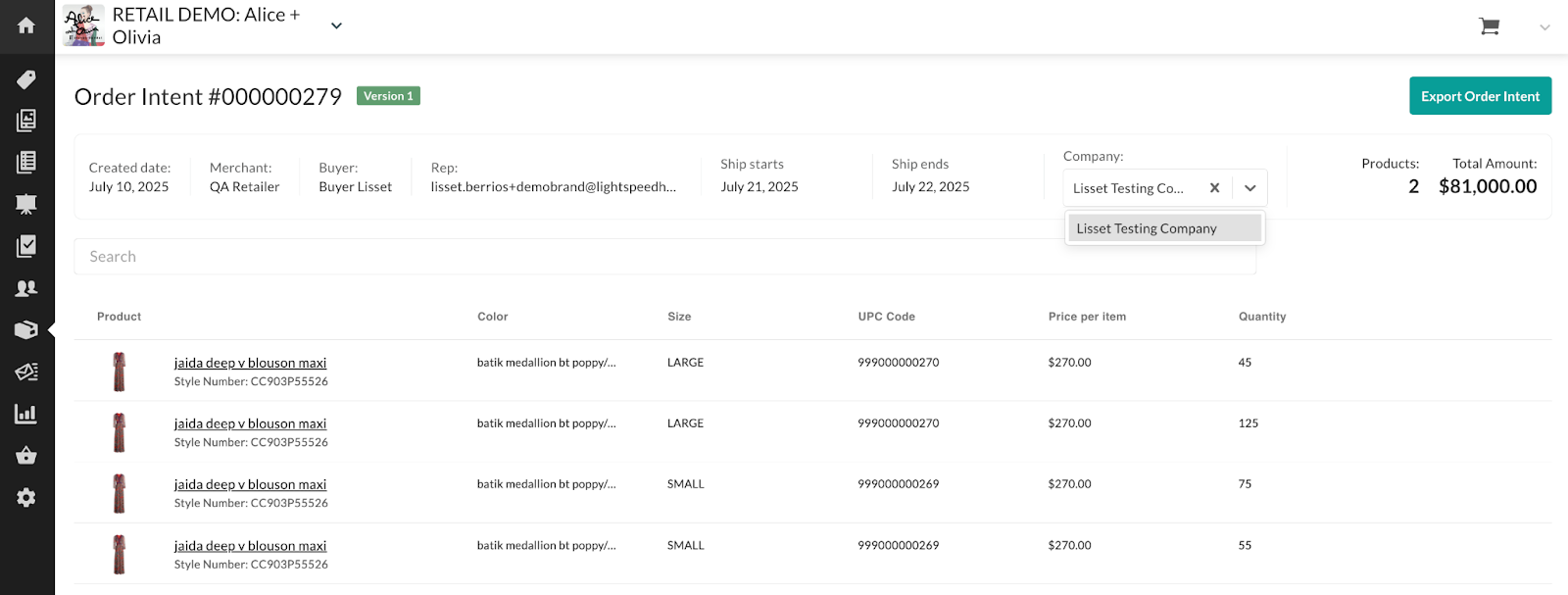Click the checklist clipboard sidebar icon
Screen dimensions: 1568x595
tap(26, 246)
